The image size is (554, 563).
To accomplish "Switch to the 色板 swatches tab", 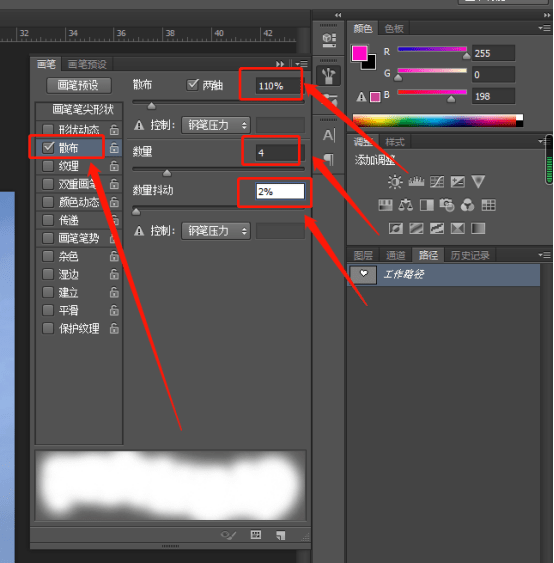I will (x=394, y=28).
